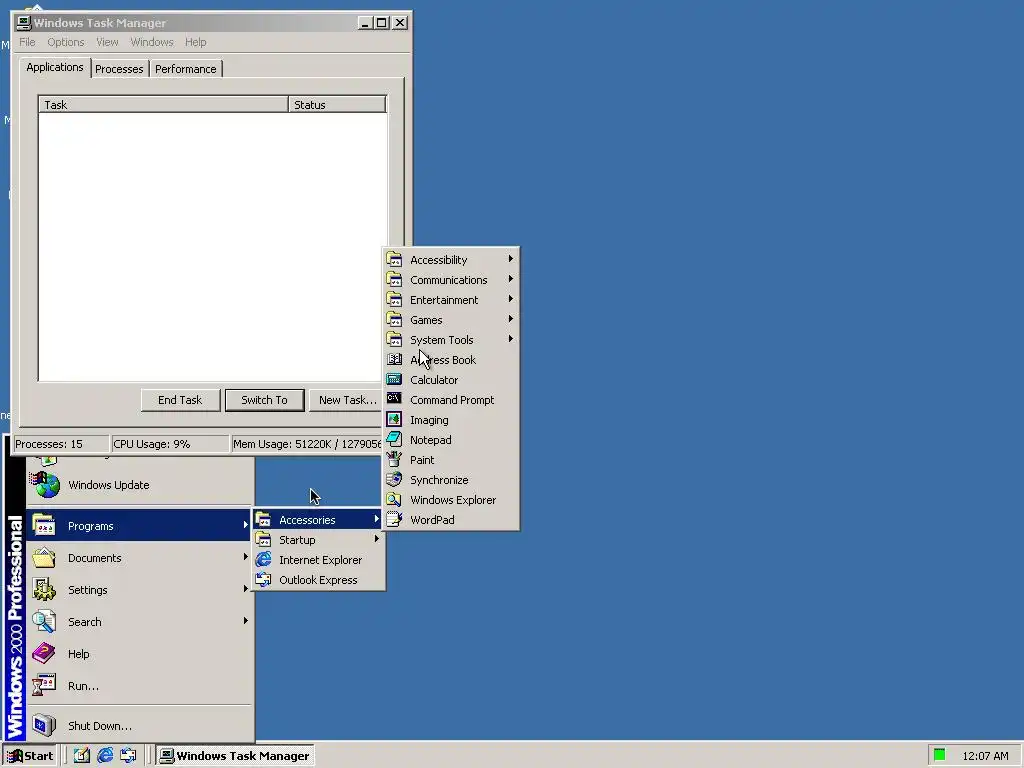Sort by the Status column header
This screenshot has height=768, width=1024.
(337, 104)
